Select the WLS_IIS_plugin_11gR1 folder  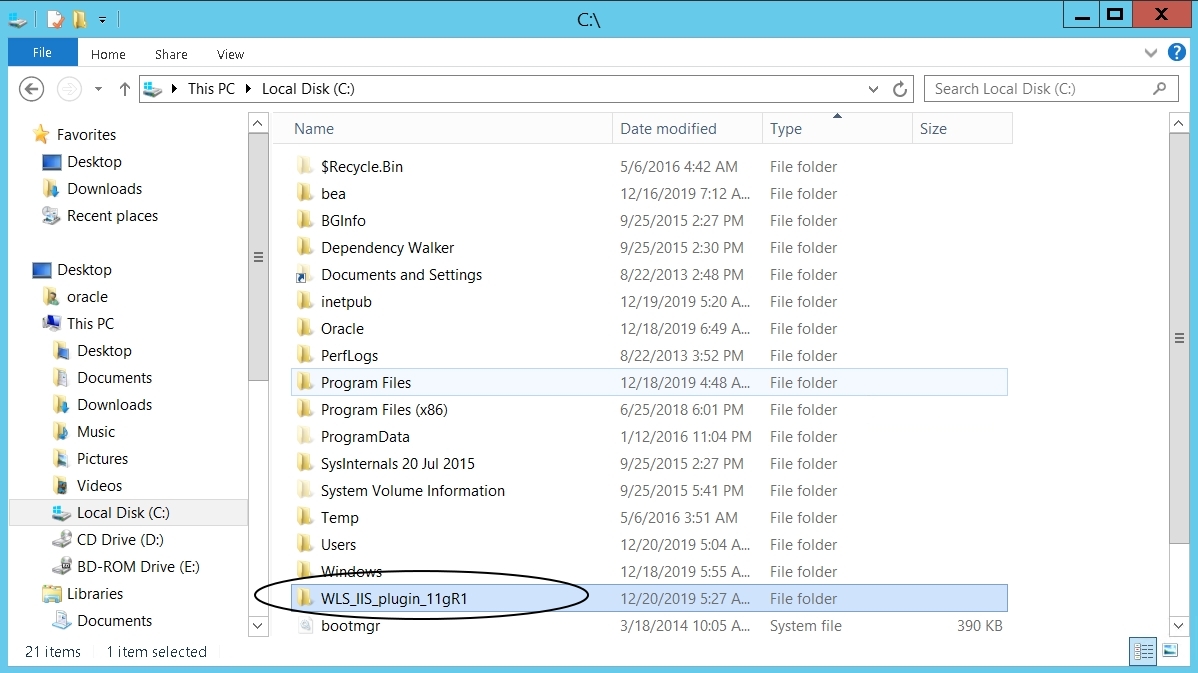pyautogui.click(x=649, y=598)
